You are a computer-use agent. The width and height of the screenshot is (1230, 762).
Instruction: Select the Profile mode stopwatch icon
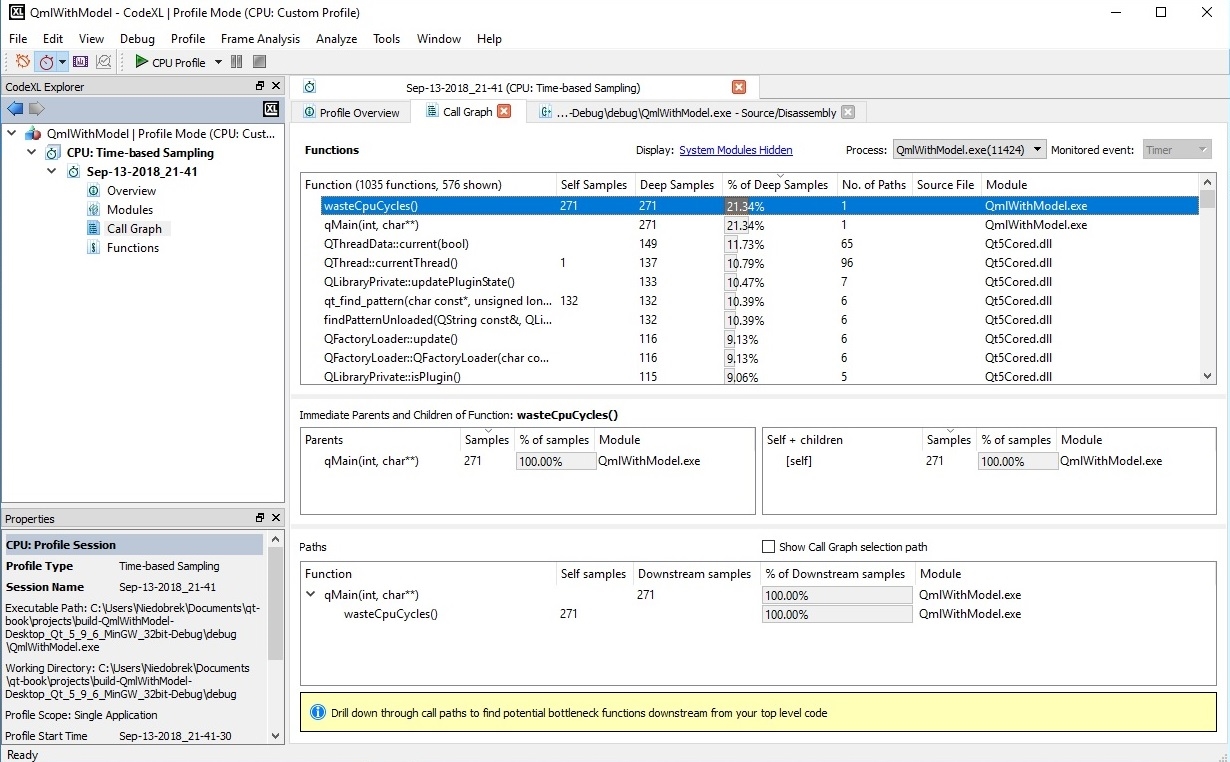46,62
